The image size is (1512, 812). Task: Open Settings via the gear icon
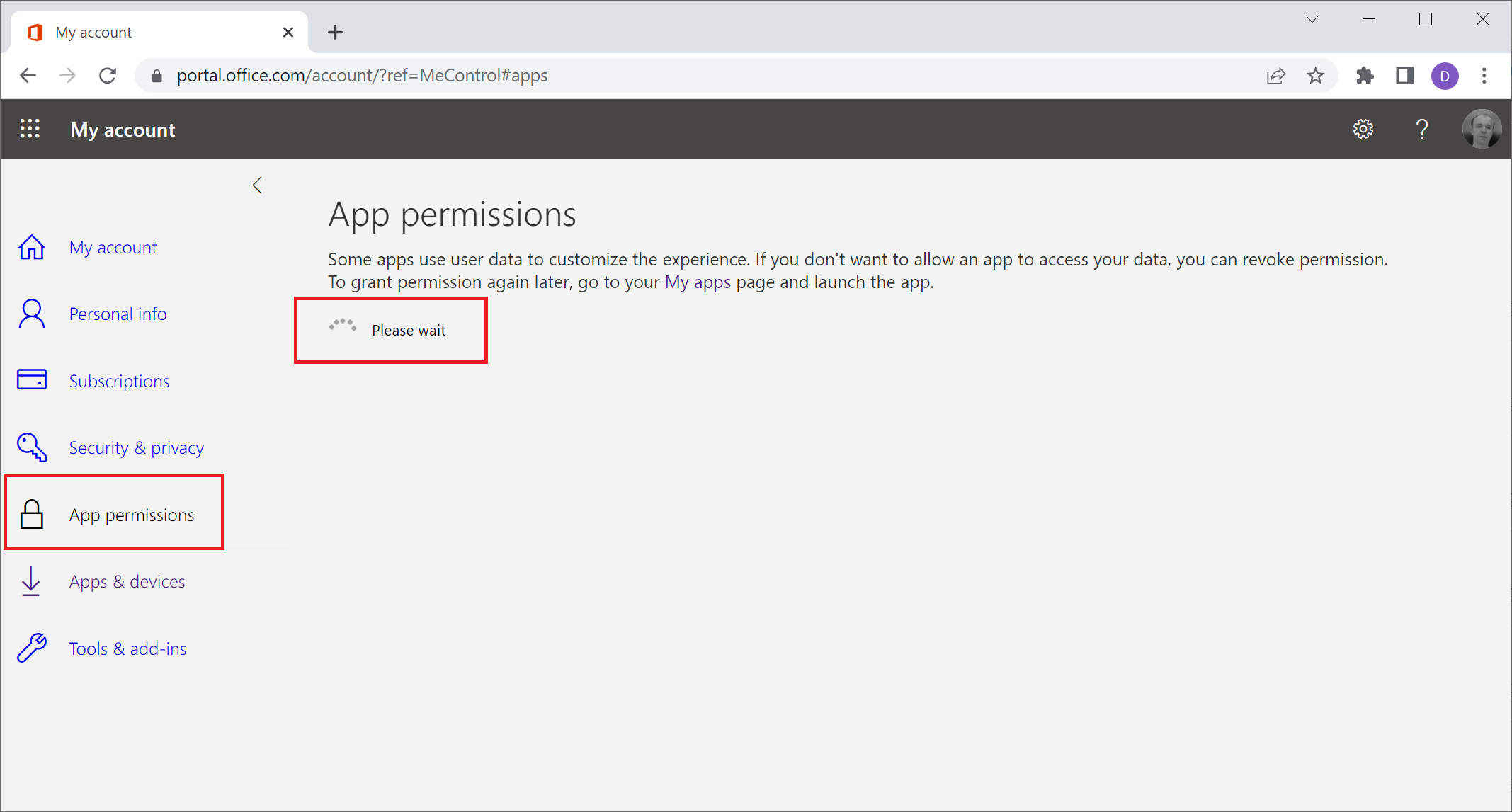coord(1363,128)
